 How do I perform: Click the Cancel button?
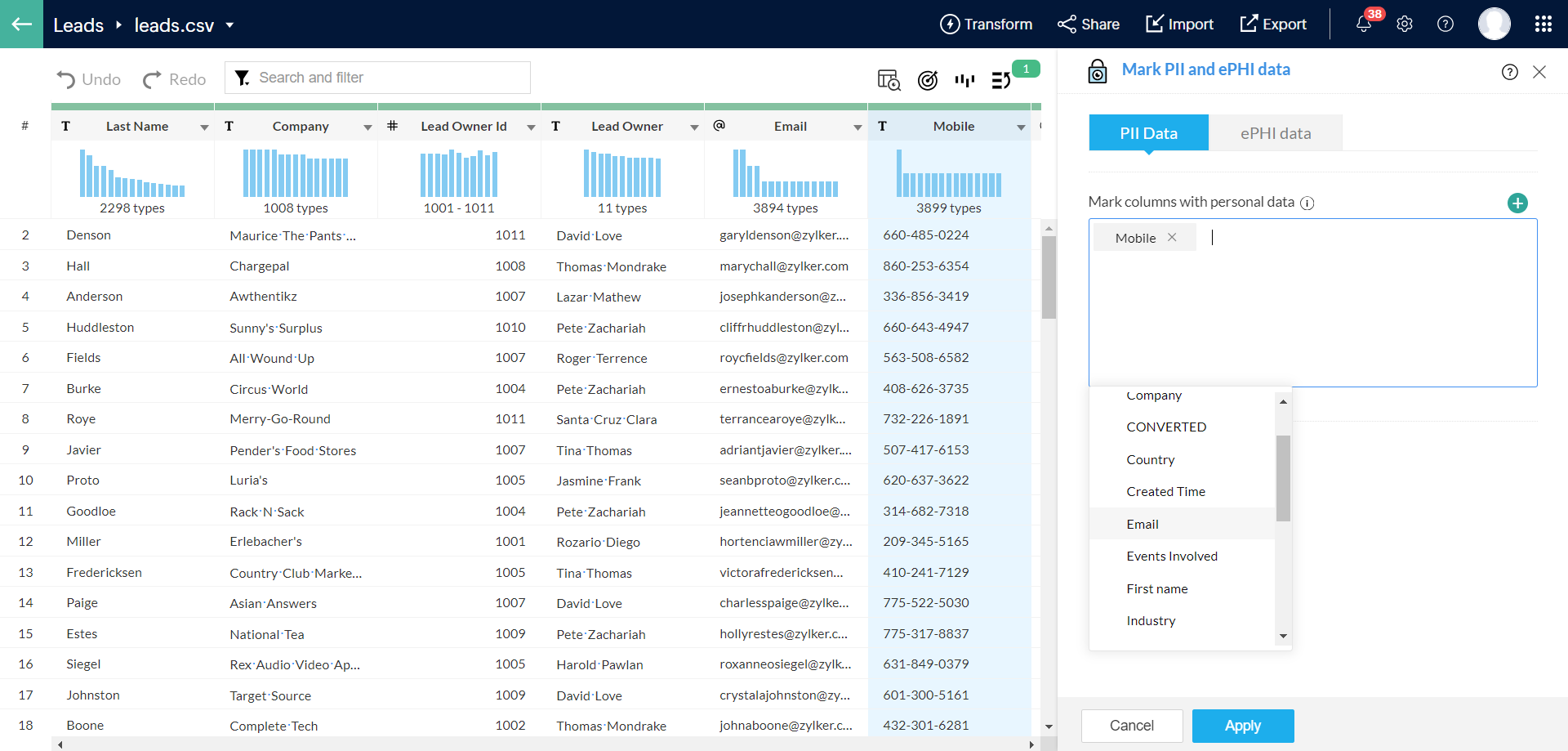click(x=1131, y=726)
